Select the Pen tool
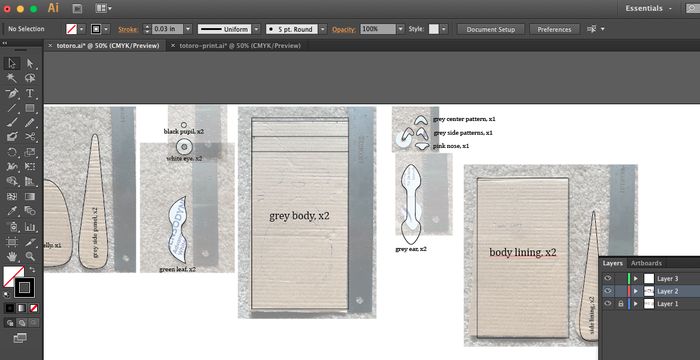Screen dimensions: 700x360 click(x=12, y=93)
